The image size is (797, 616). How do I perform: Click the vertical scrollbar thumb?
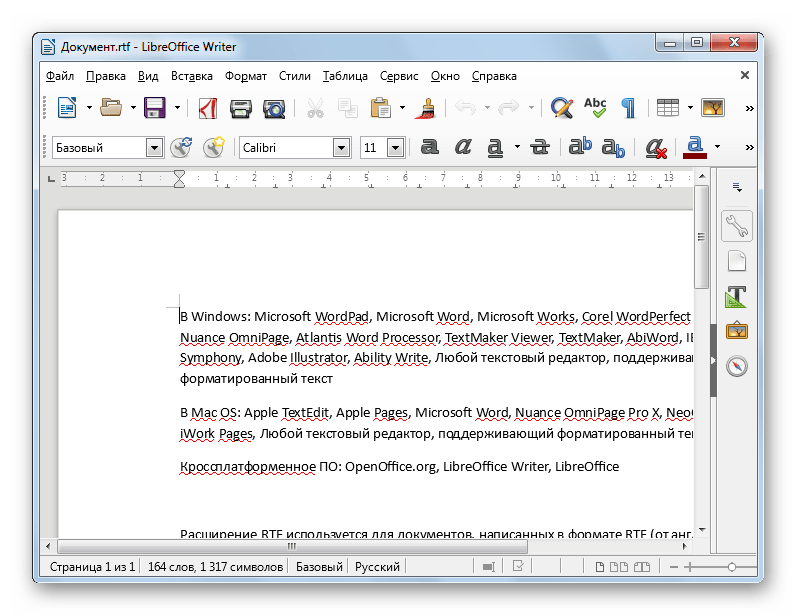pos(701,237)
